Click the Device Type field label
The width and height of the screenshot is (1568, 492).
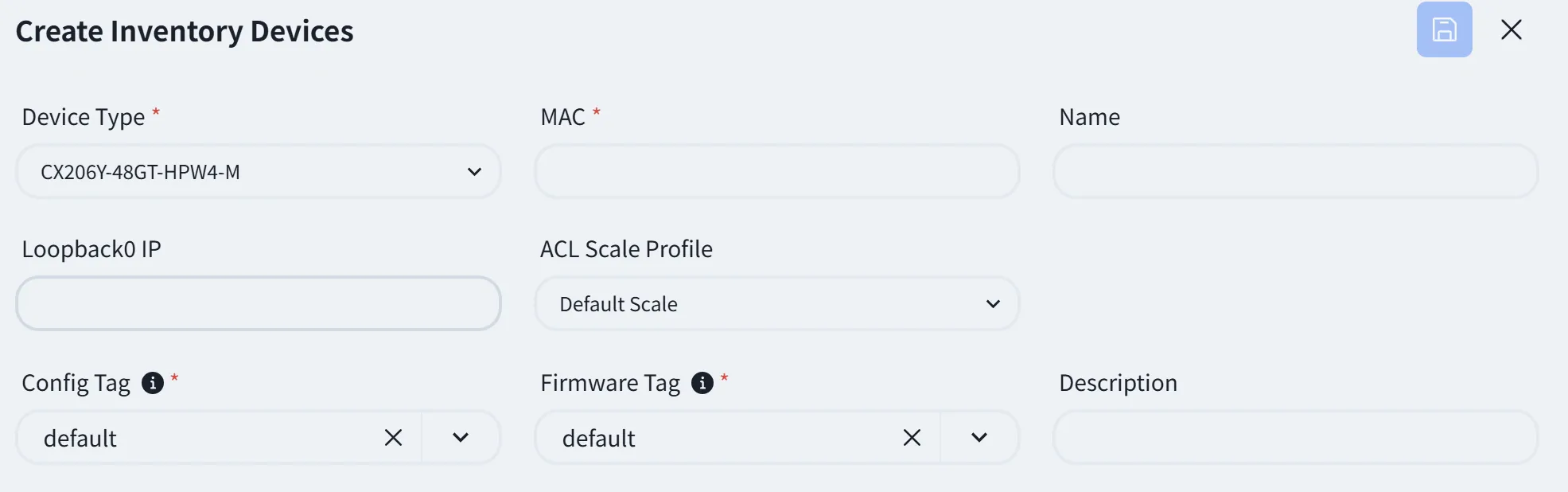84,117
